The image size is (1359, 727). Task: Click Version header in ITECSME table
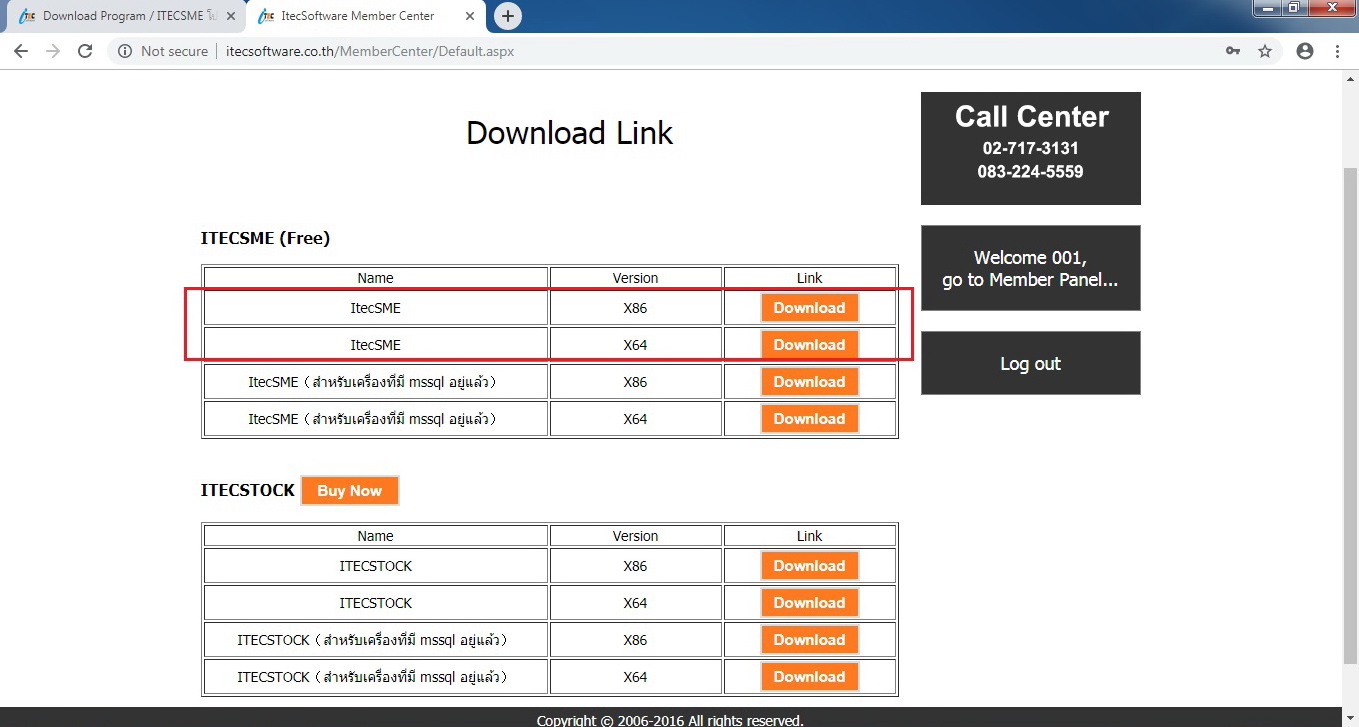[635, 278]
